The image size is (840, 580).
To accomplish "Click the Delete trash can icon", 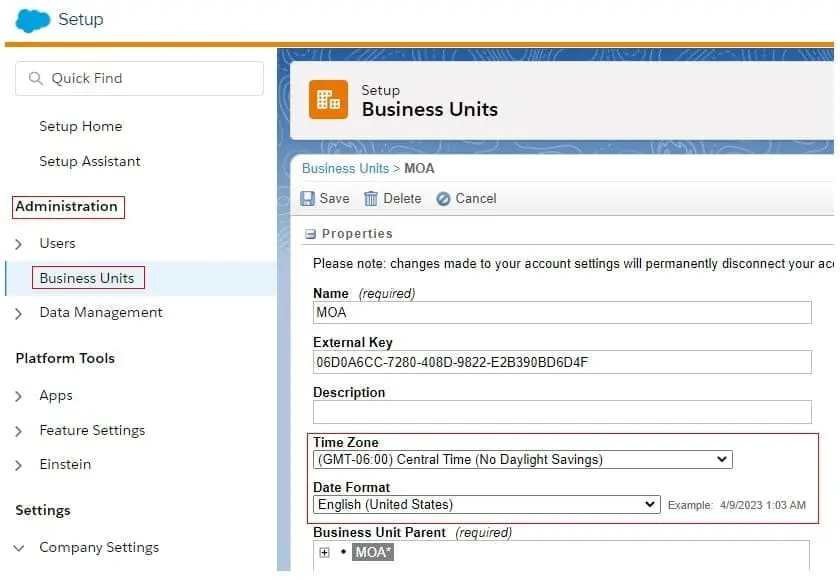I will [x=371, y=199].
